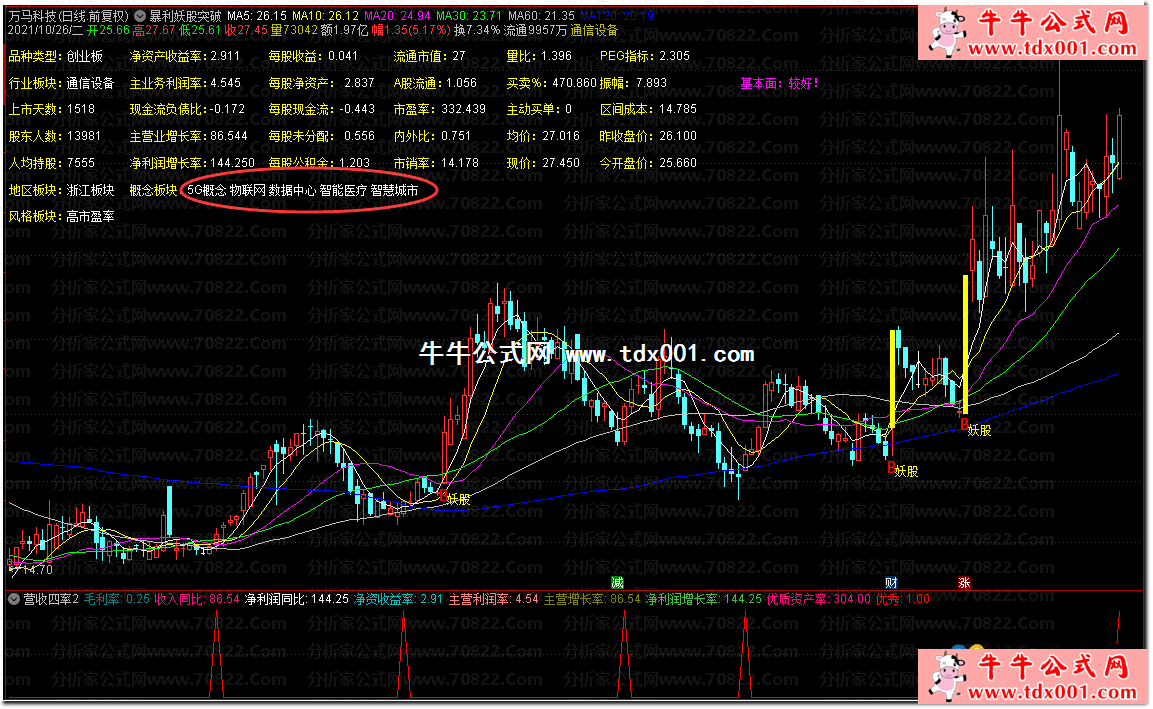Click the 智慧城市 concept sector

tap(394, 190)
